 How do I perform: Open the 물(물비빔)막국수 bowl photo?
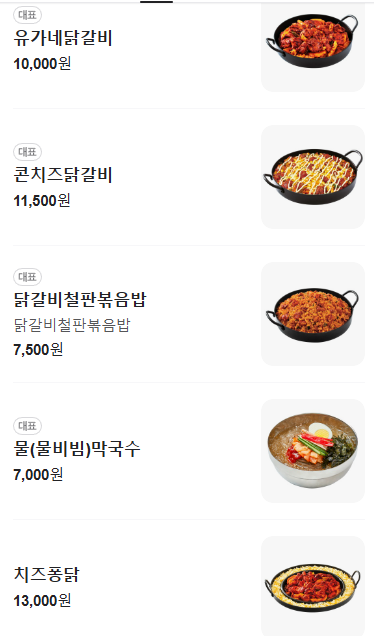(x=313, y=451)
